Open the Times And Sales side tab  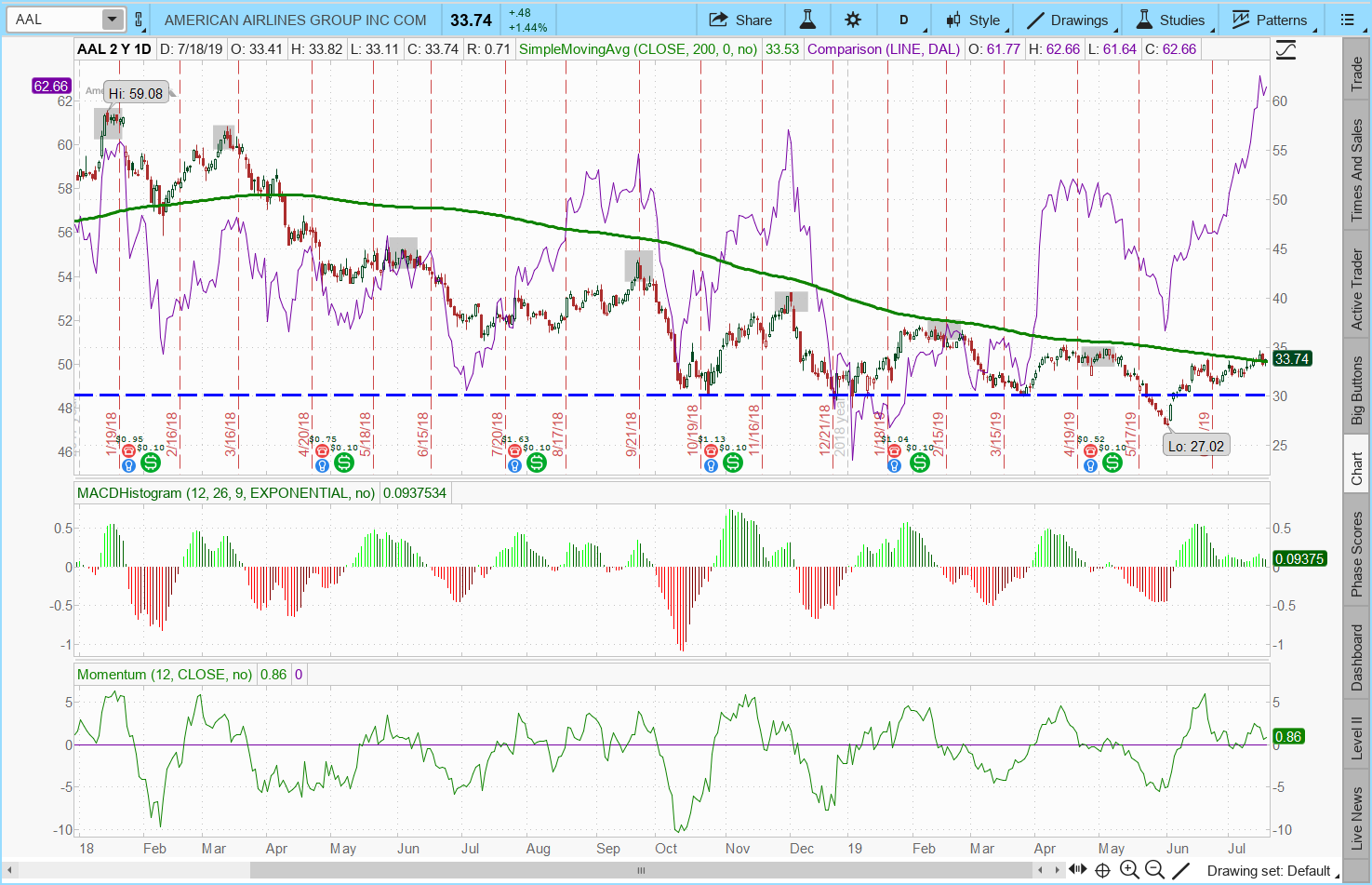coord(1356,171)
